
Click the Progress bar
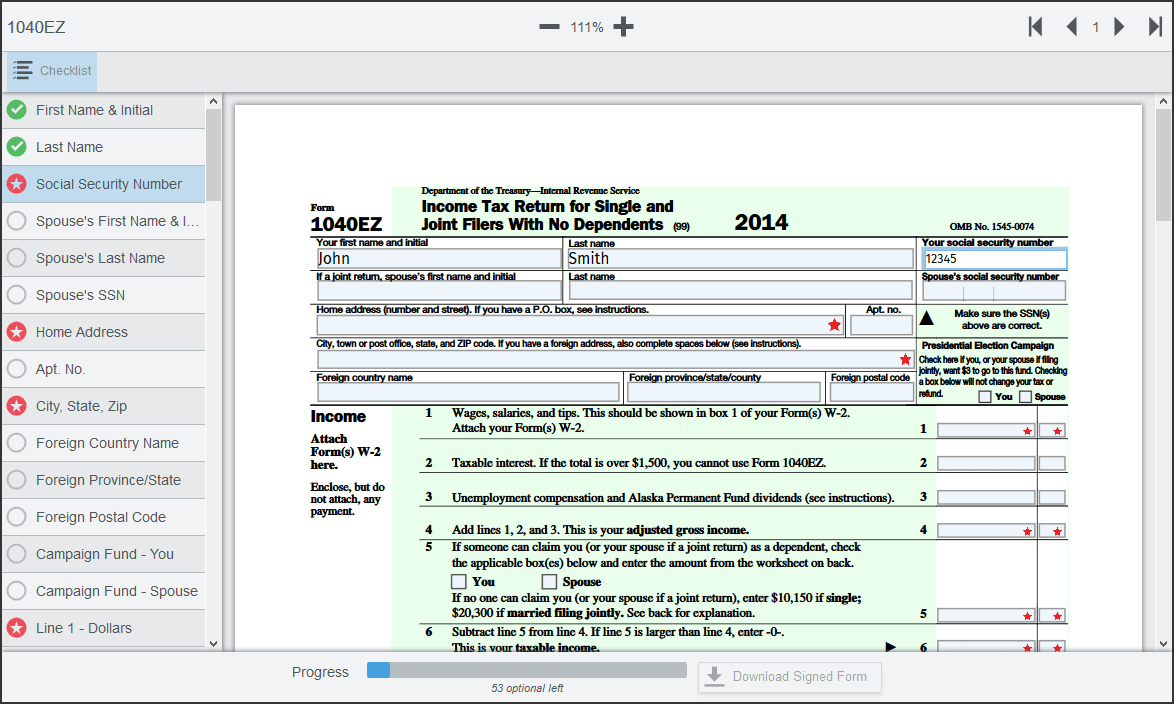click(x=527, y=670)
